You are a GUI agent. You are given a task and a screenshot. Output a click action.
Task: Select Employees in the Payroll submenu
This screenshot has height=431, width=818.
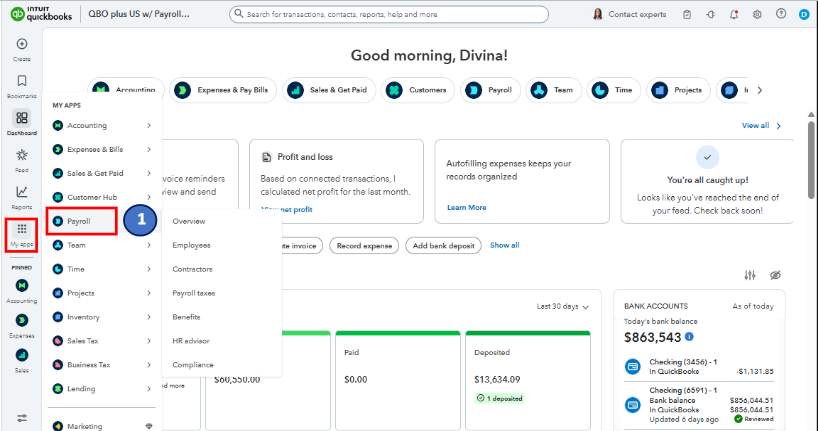pyautogui.click(x=191, y=245)
